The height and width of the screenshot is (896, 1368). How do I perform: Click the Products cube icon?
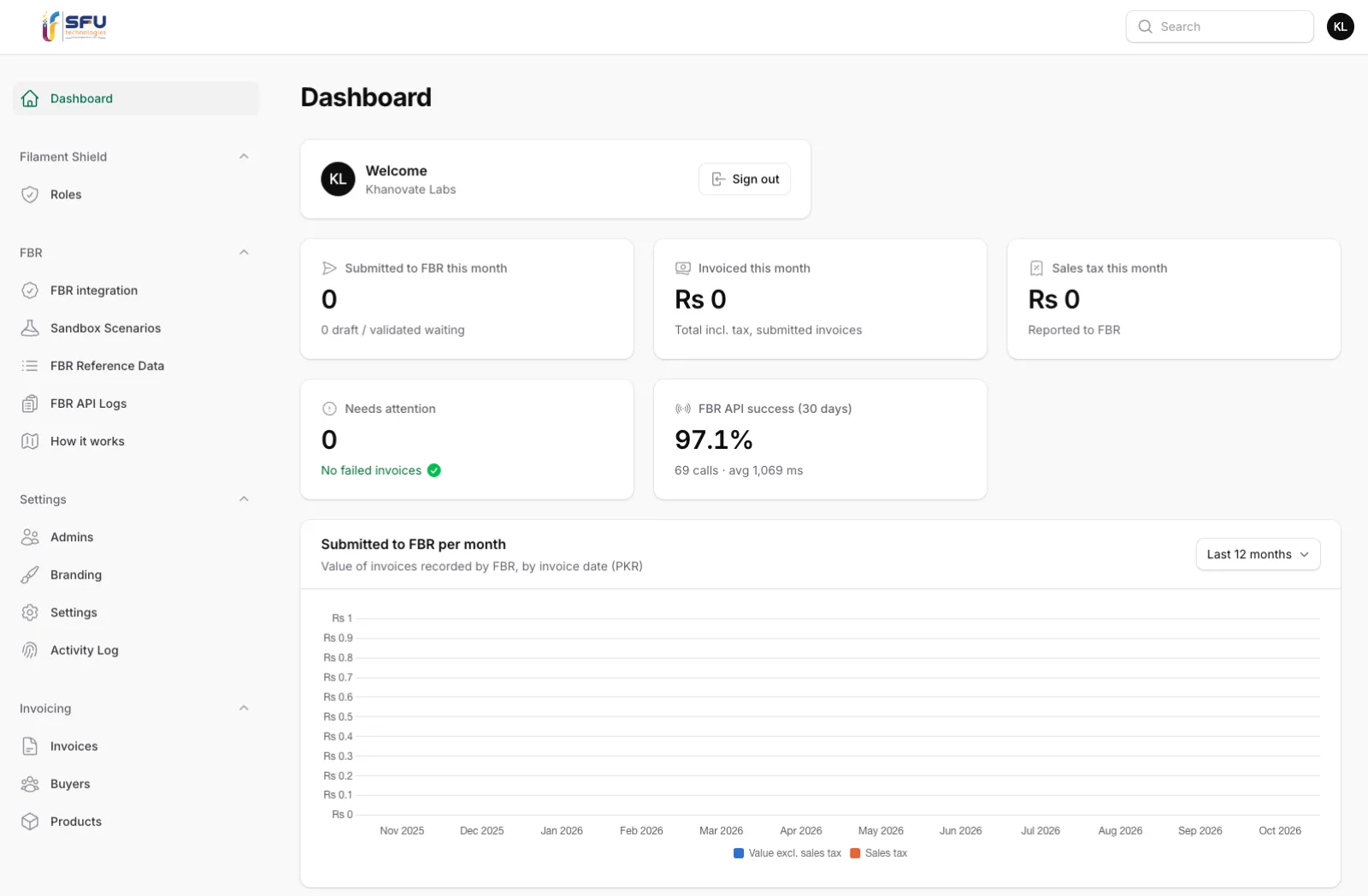pos(30,821)
